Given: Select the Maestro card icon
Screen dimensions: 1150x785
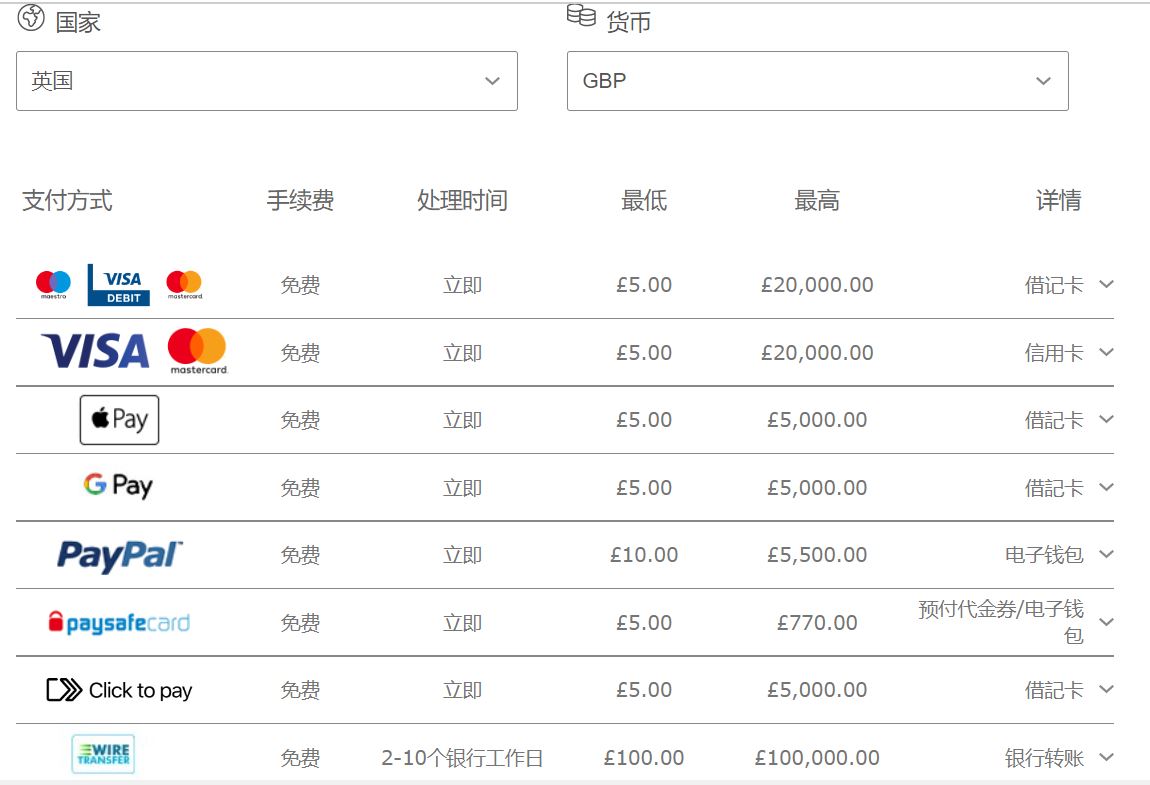Looking at the screenshot, I should click(x=52, y=283).
